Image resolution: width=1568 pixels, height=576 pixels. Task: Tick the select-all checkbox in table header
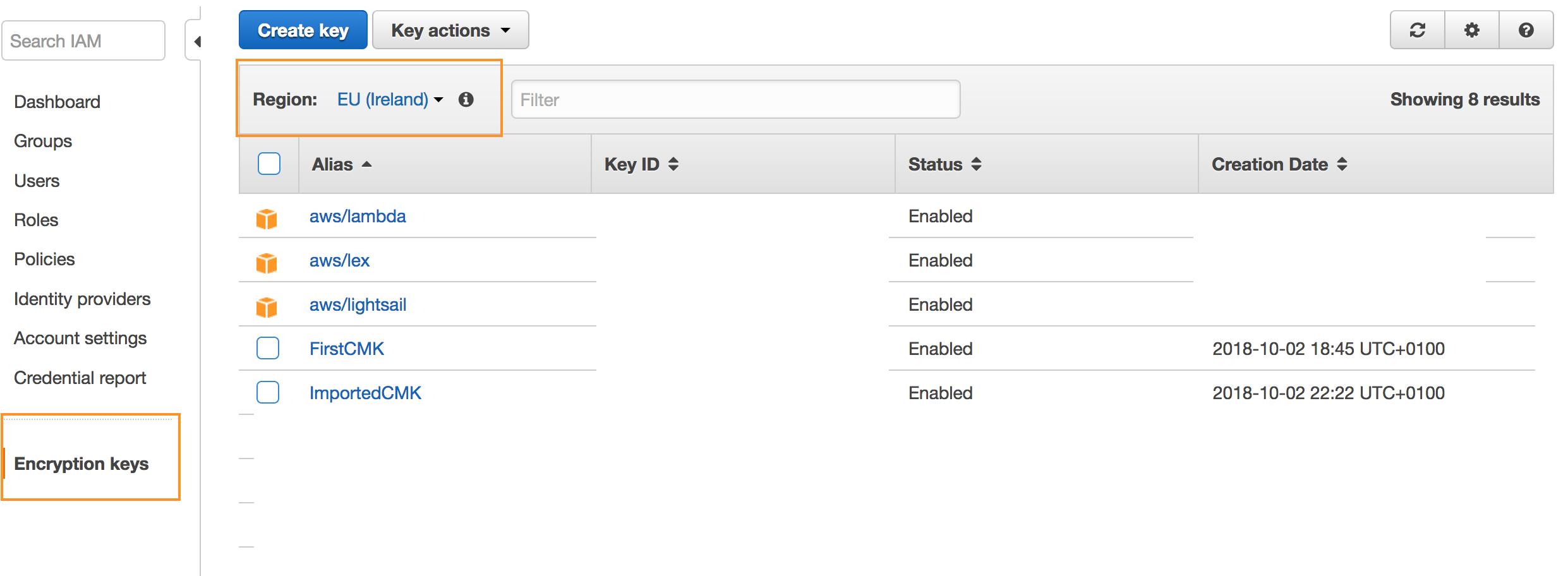coord(269,164)
